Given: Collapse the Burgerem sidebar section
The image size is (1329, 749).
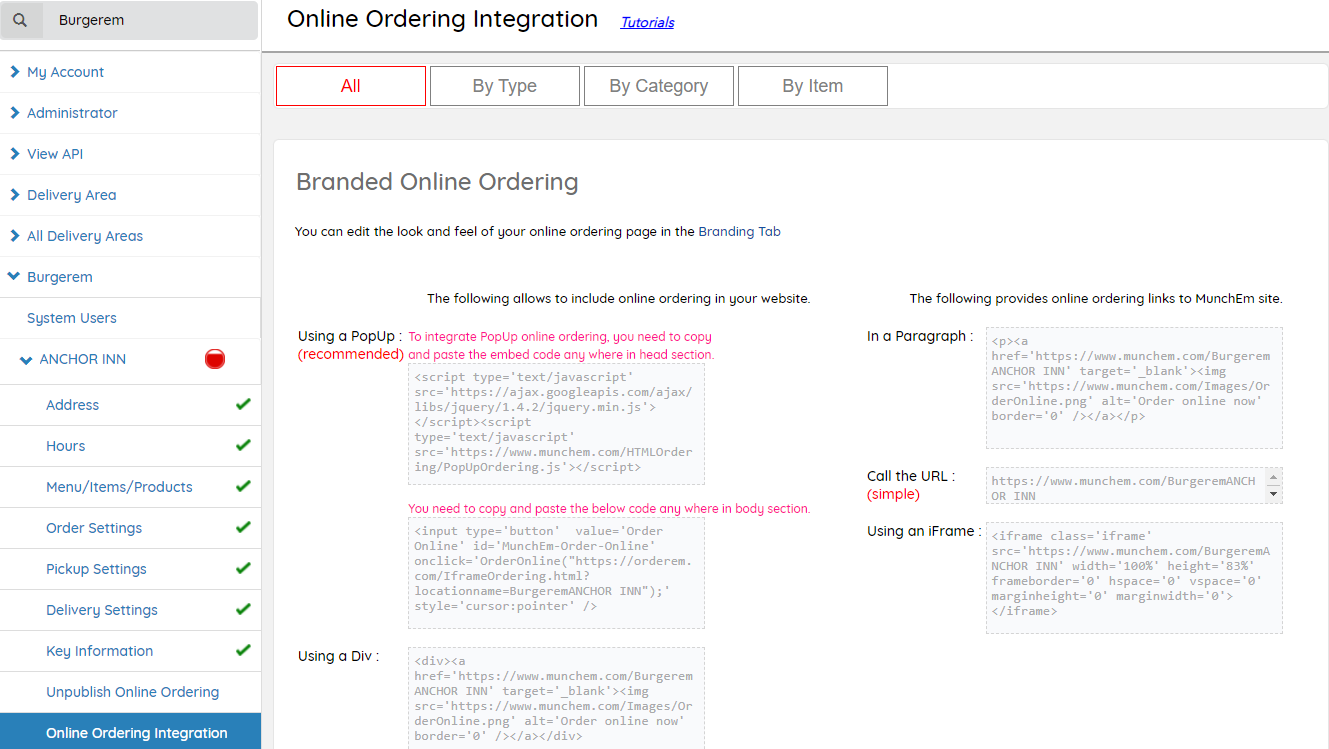Looking at the screenshot, I should tap(15, 277).
